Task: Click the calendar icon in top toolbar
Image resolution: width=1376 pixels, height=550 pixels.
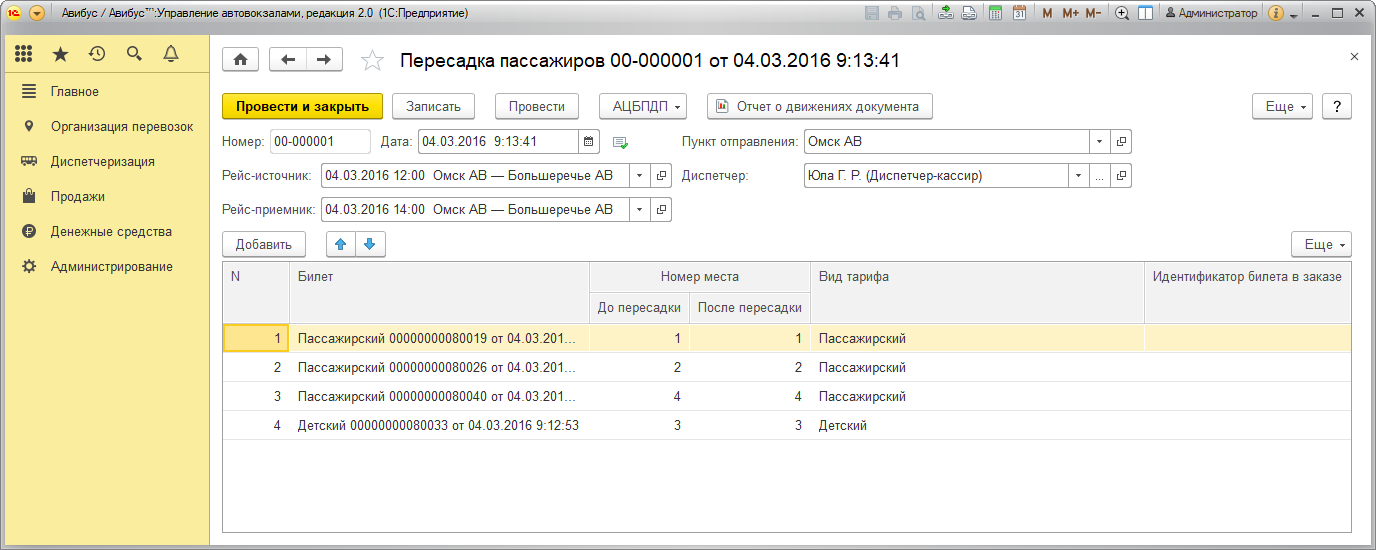Action: click(x=1019, y=13)
